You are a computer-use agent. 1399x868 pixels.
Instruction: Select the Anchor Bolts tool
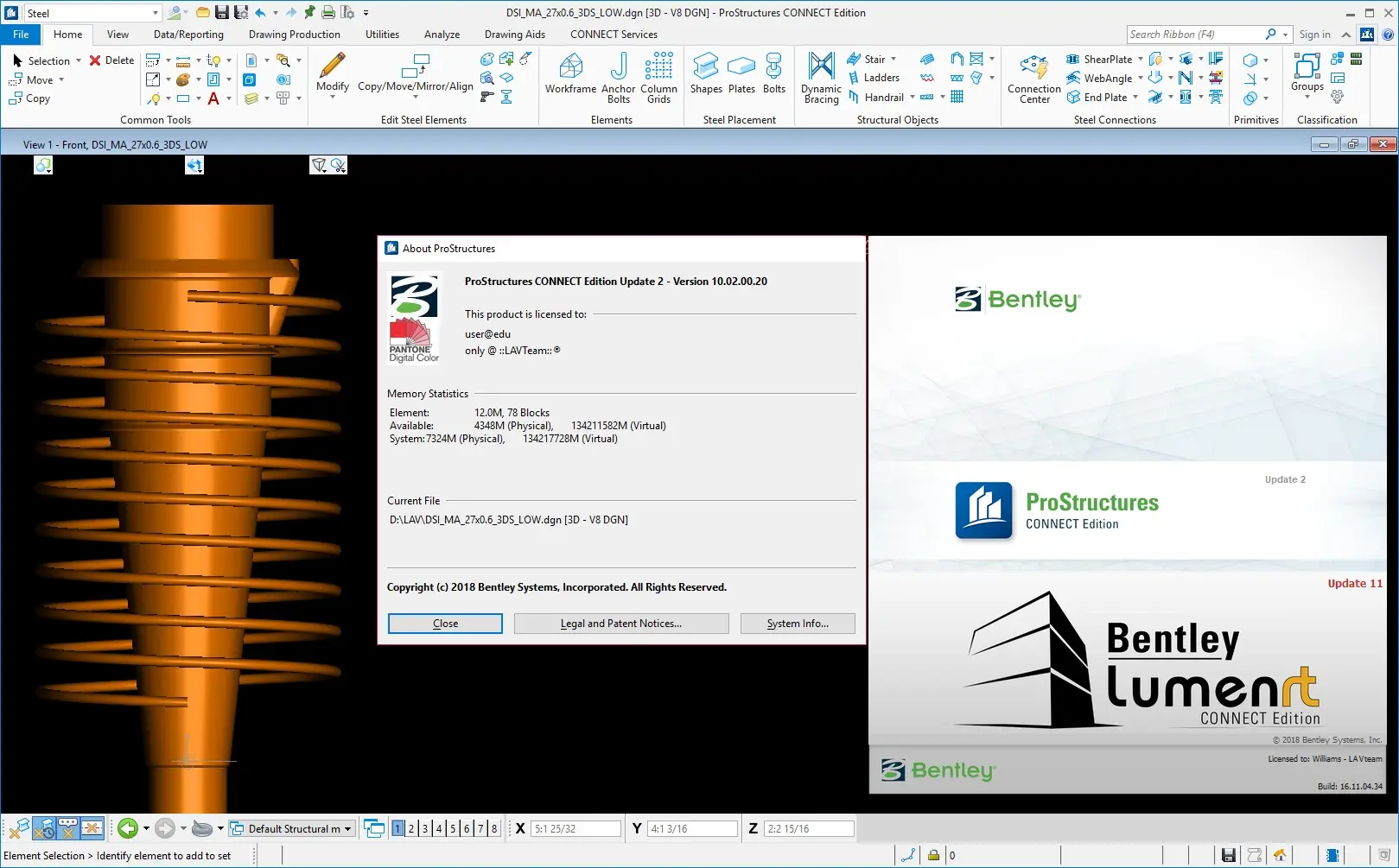(618, 78)
